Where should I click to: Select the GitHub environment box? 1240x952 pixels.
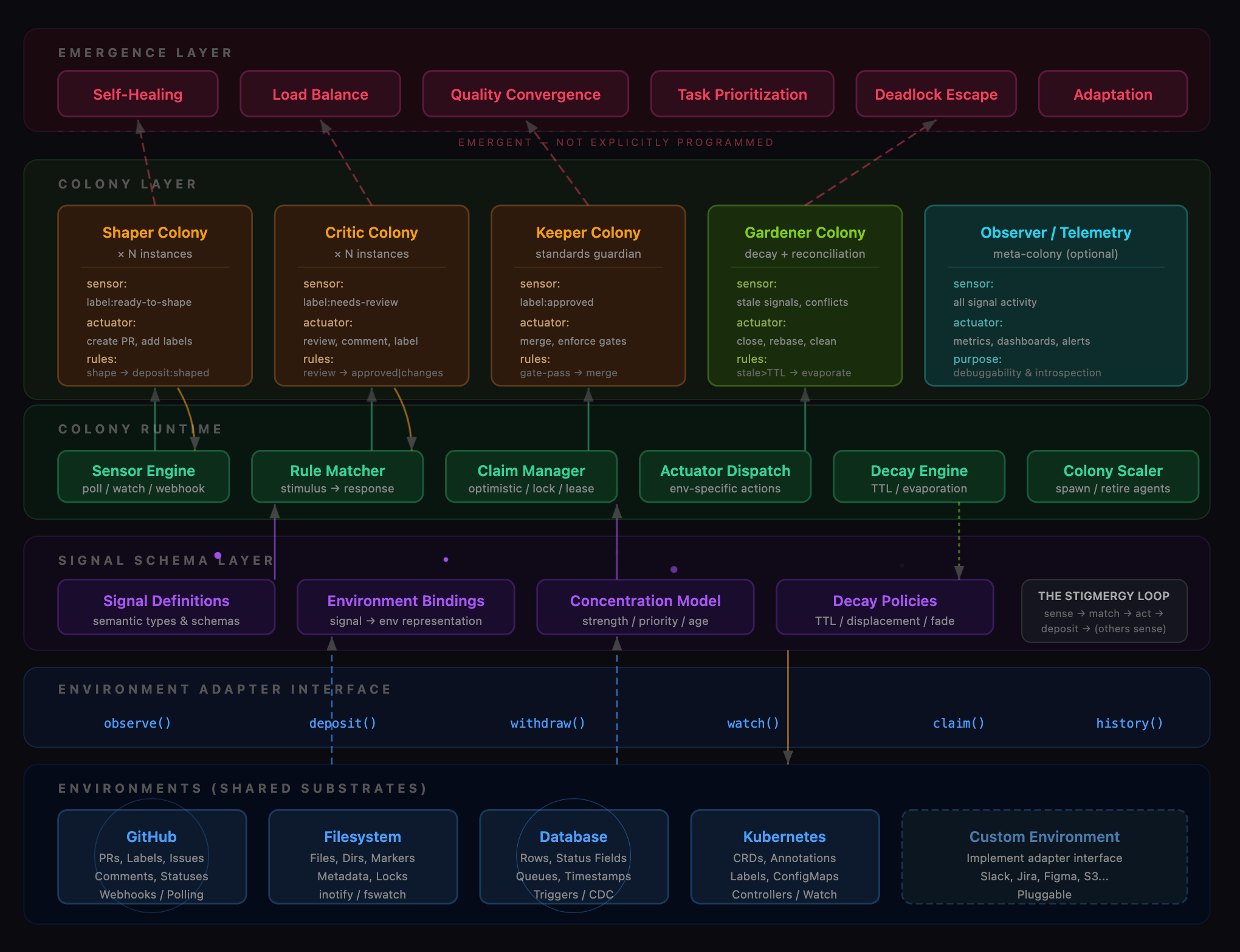[152, 857]
